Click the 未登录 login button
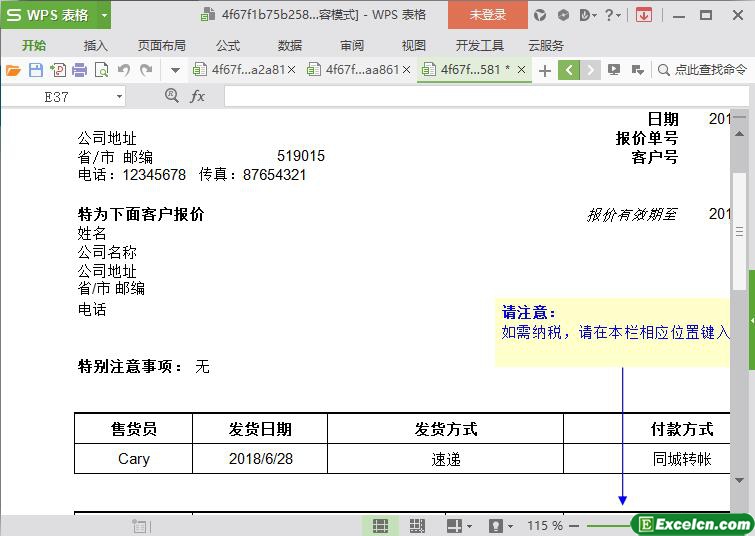 pos(487,15)
